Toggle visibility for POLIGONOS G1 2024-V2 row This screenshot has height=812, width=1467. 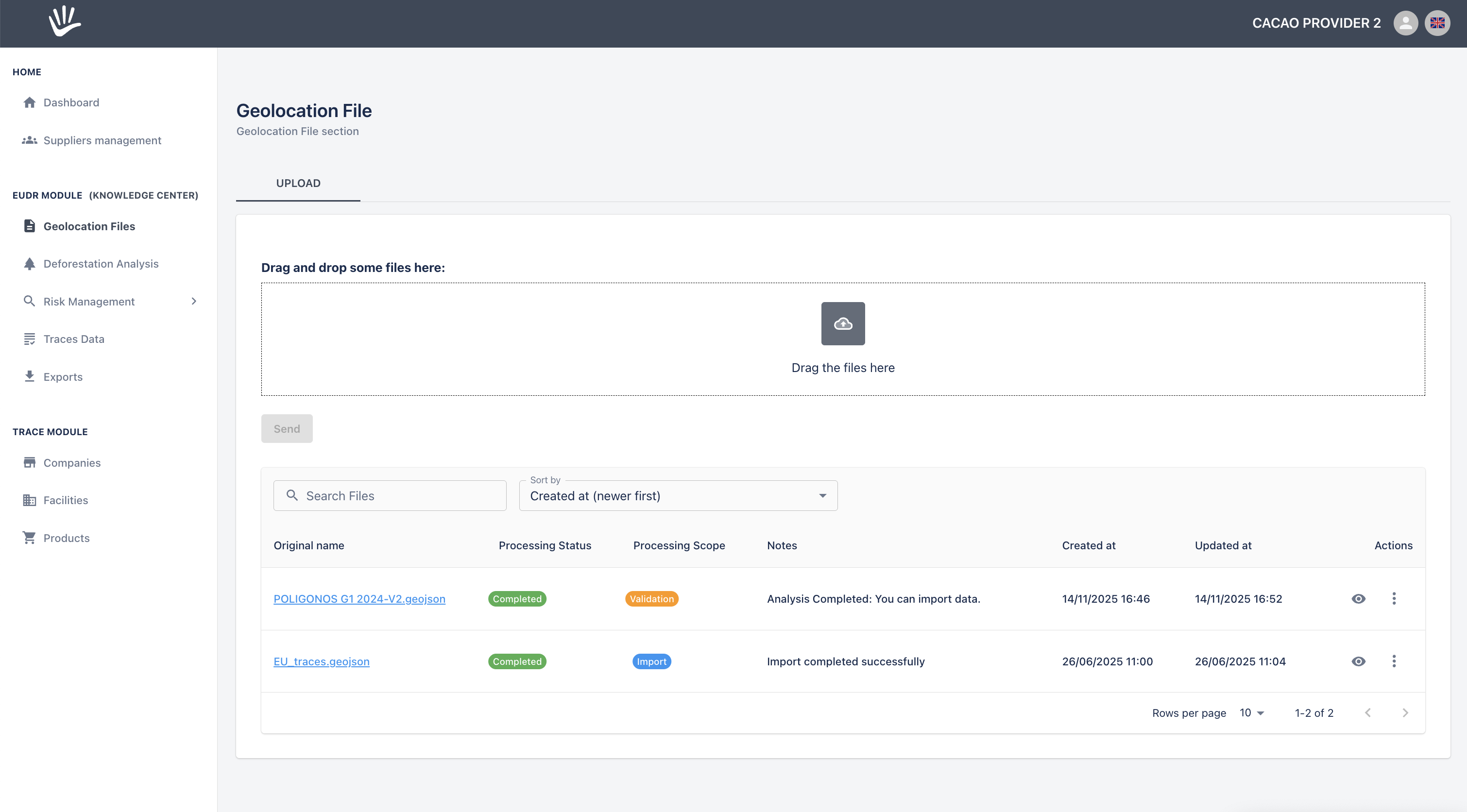[x=1359, y=598]
